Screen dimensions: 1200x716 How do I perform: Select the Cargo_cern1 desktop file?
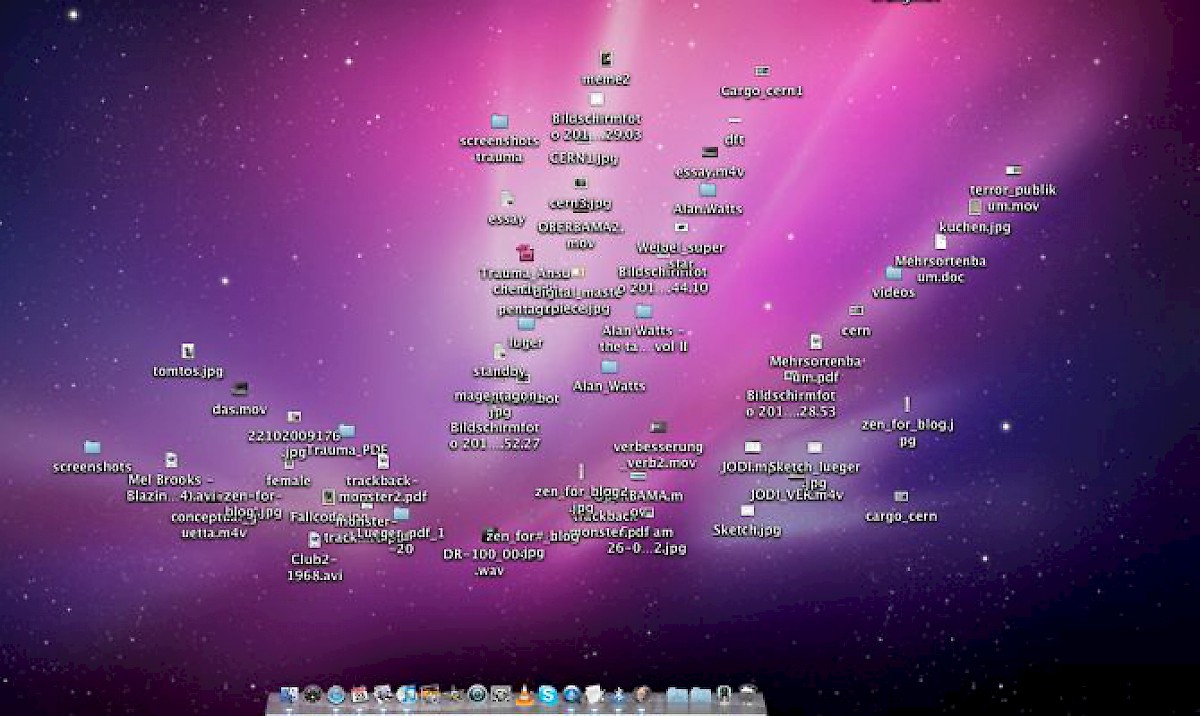[x=761, y=72]
